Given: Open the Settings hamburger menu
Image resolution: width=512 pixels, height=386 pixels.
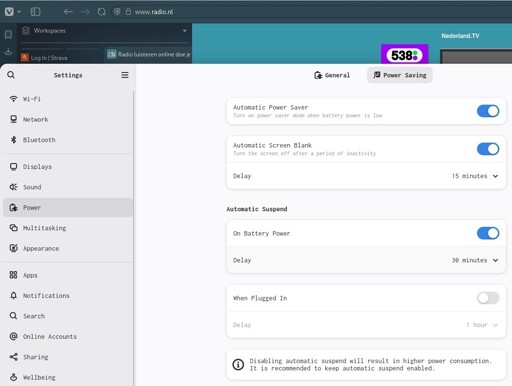Looking at the screenshot, I should point(125,75).
